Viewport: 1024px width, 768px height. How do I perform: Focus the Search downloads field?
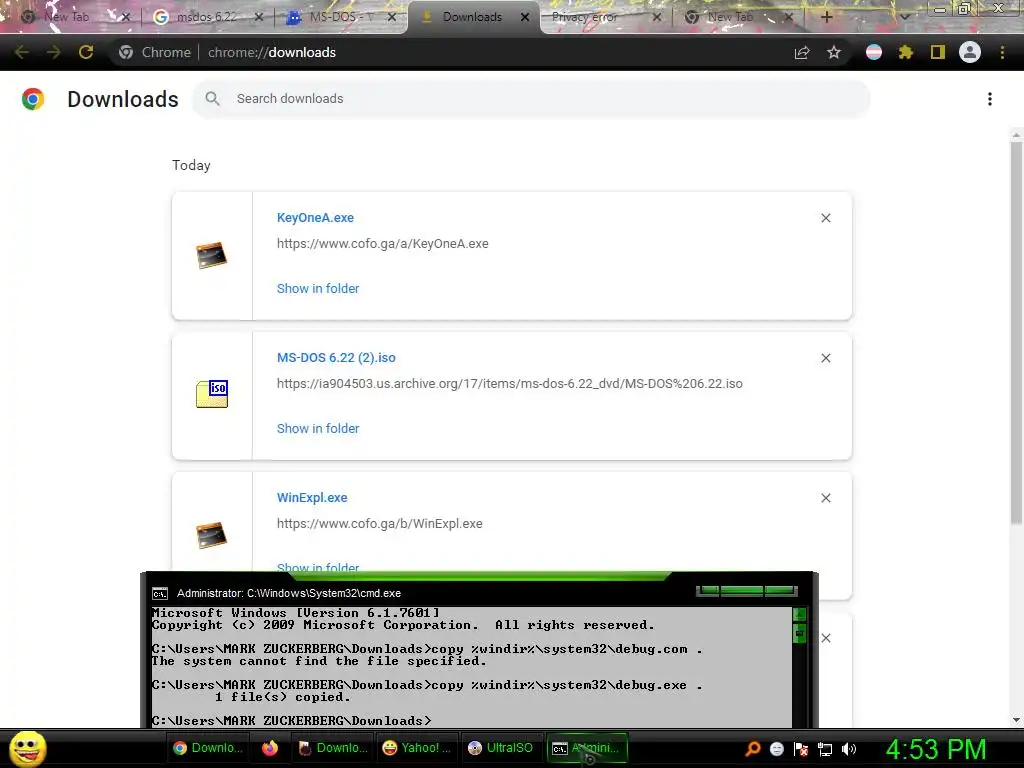click(x=531, y=99)
